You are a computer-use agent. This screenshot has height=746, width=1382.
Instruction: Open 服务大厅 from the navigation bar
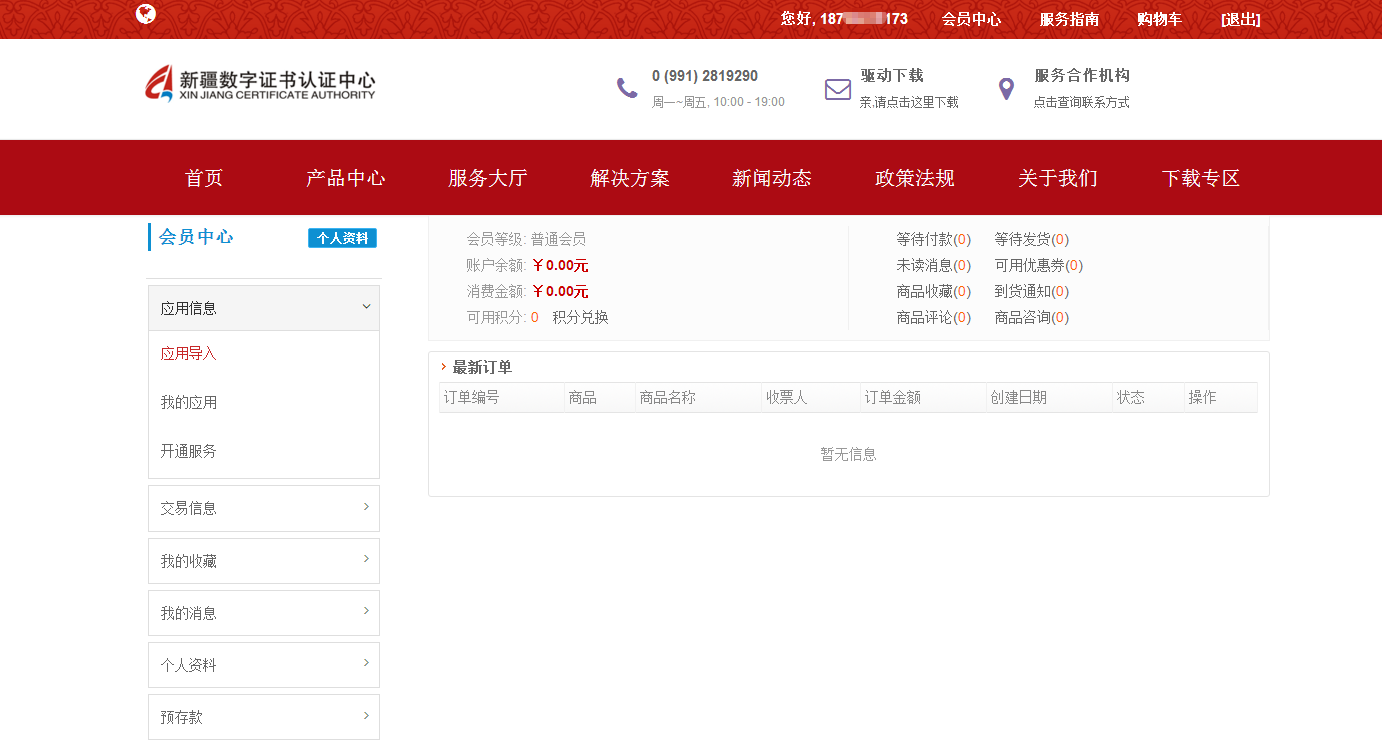(x=487, y=178)
